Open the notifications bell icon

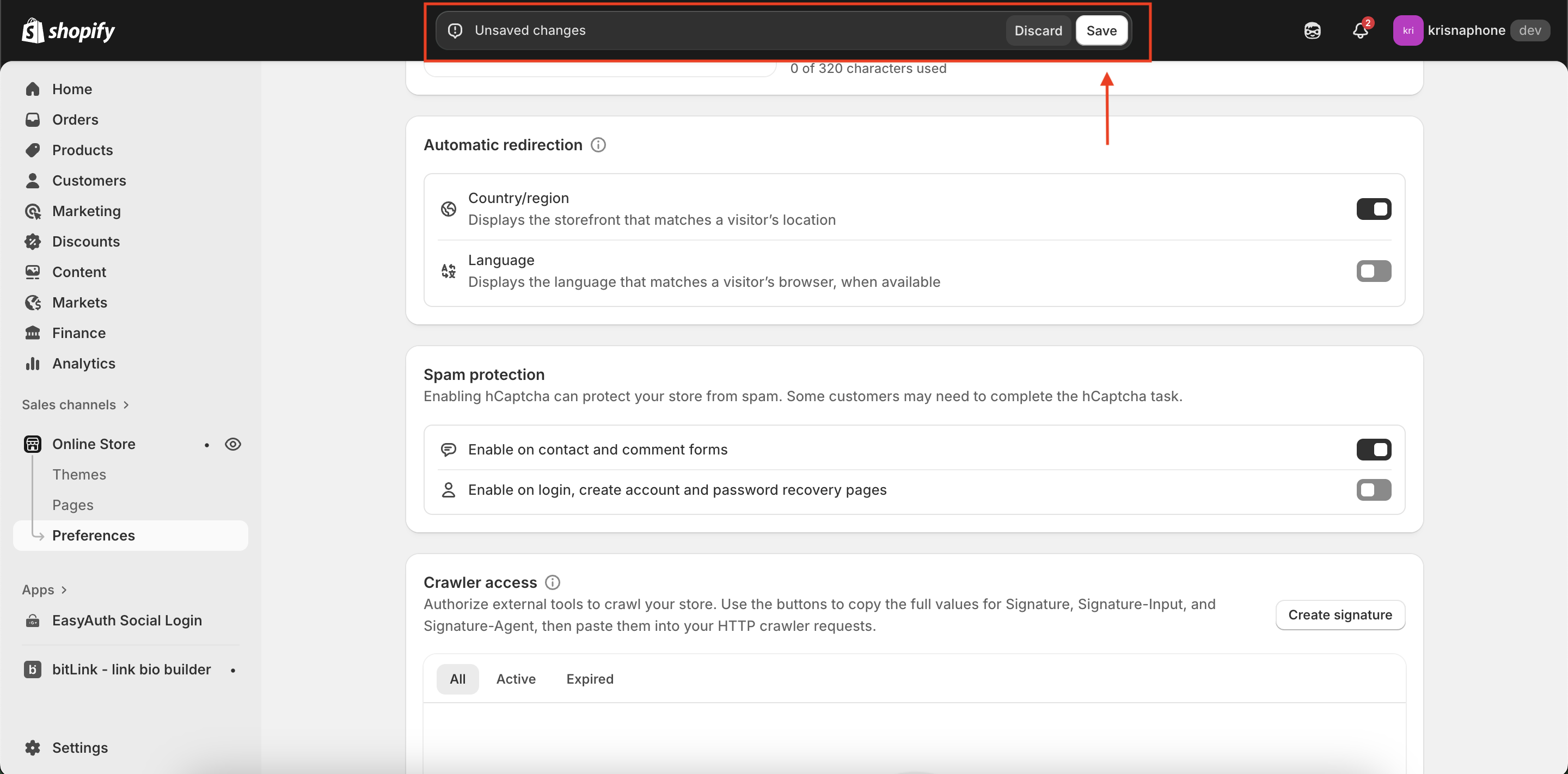1360,30
